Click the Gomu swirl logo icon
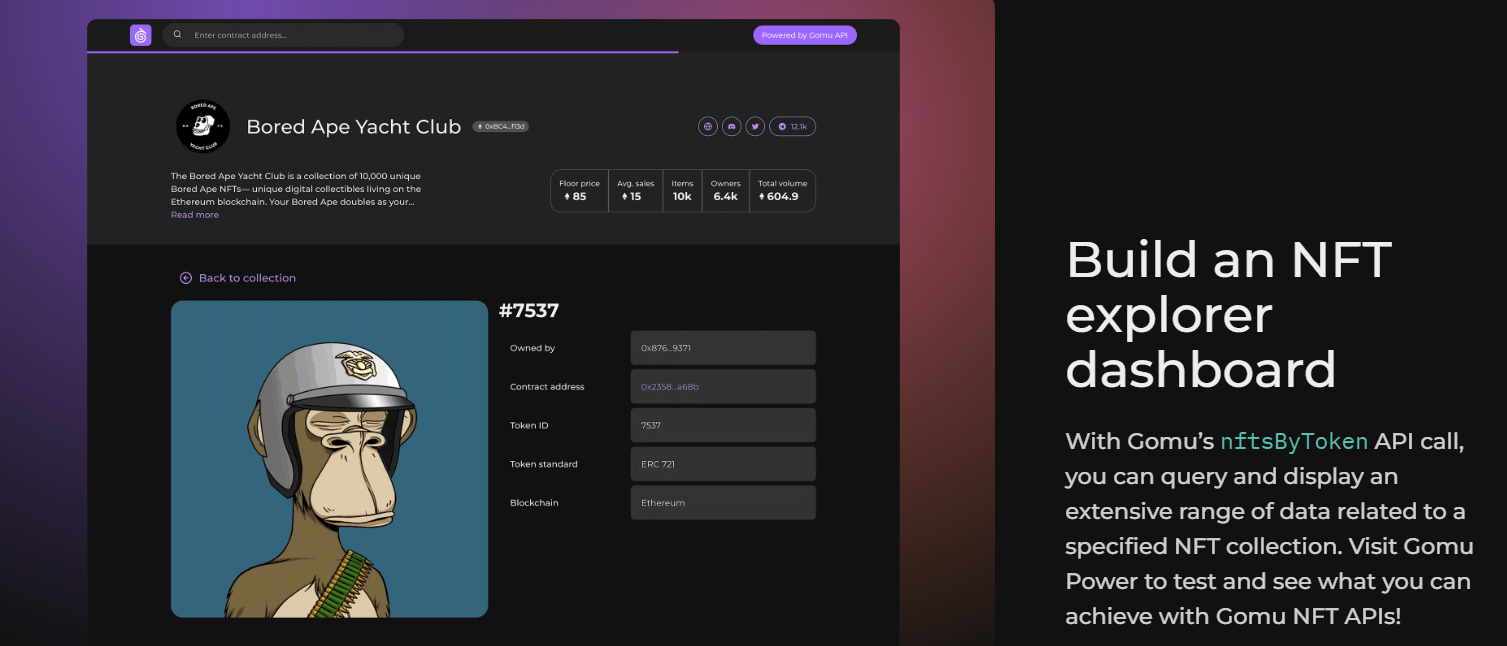This screenshot has width=1507, height=646. coord(140,35)
